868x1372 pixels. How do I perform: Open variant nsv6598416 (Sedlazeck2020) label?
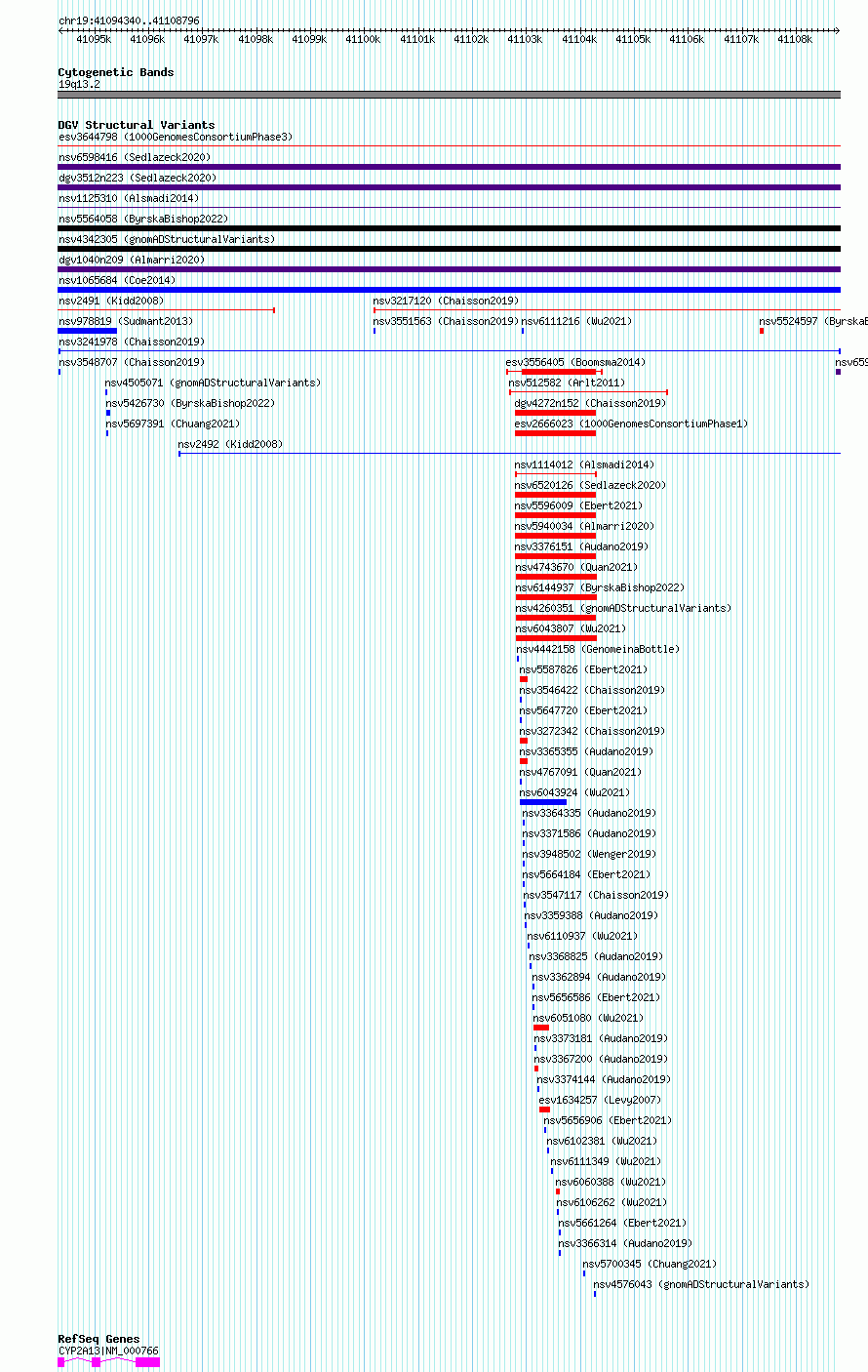(135, 157)
